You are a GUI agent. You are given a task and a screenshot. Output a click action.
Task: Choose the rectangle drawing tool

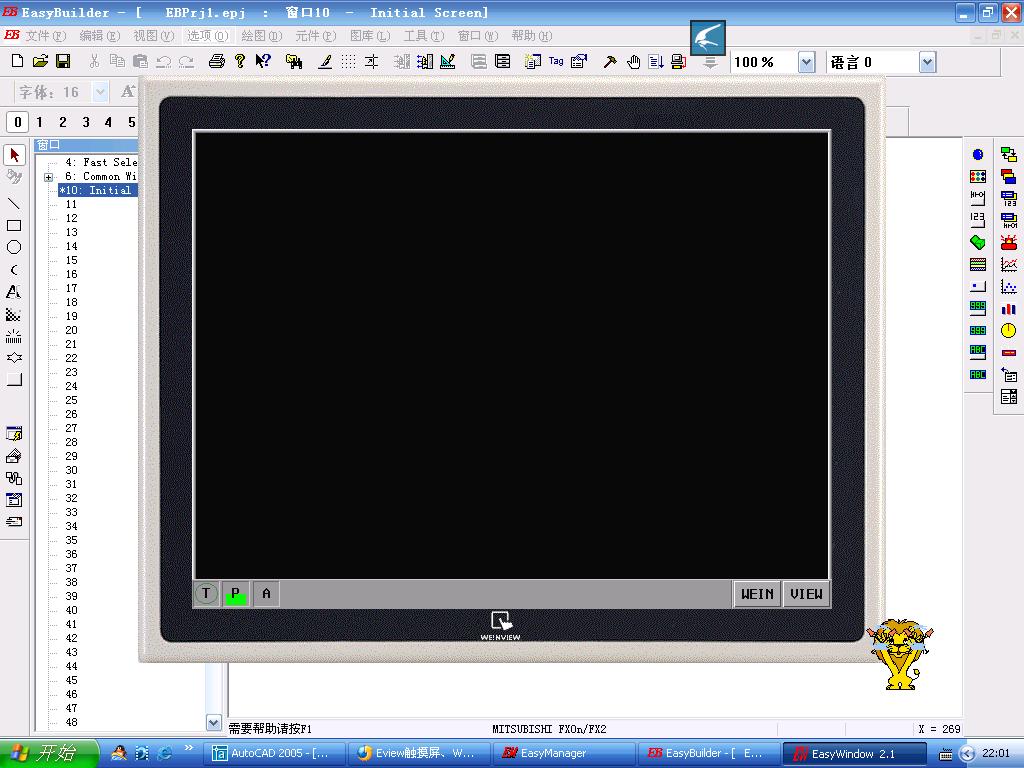tap(14, 225)
